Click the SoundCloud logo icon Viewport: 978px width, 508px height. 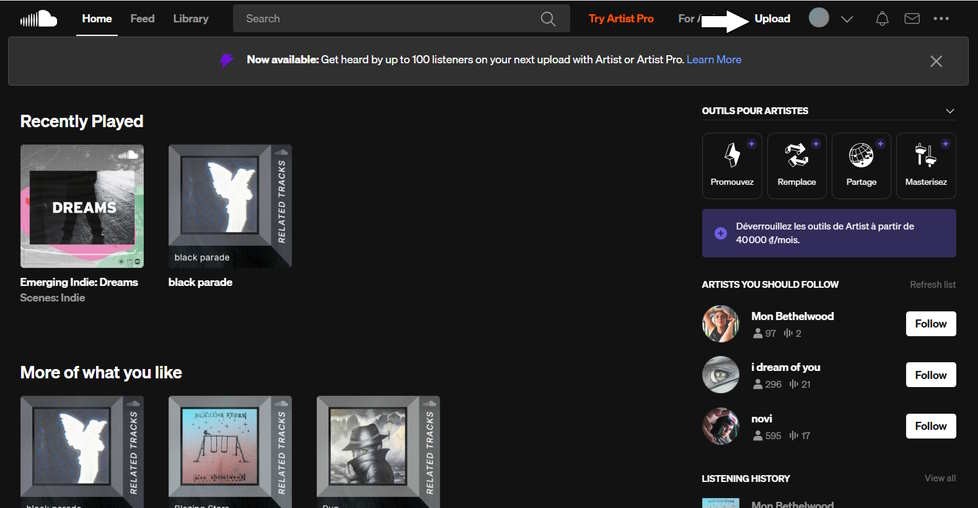click(38, 18)
